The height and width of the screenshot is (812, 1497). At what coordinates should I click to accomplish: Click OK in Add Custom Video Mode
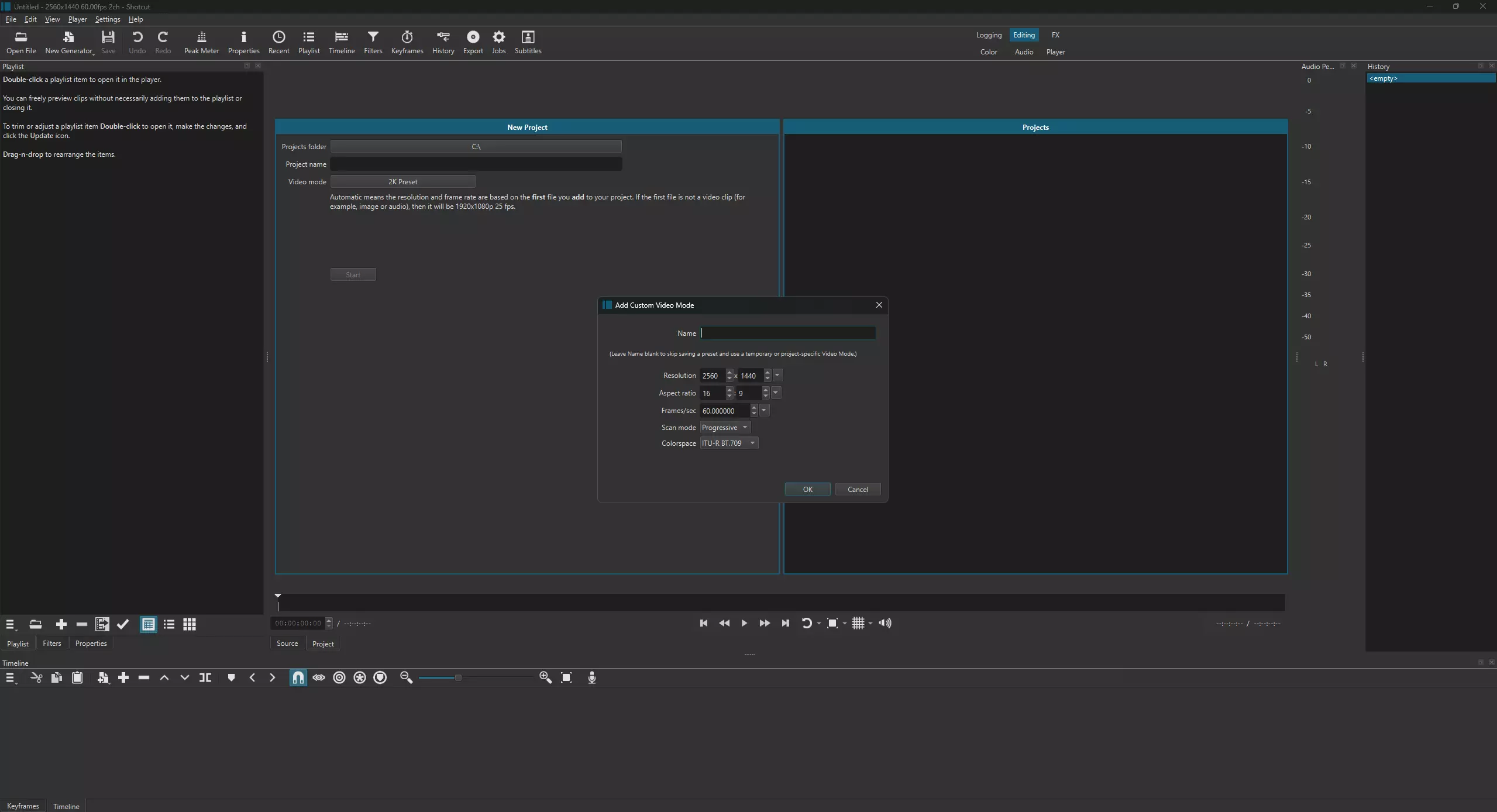click(807, 490)
